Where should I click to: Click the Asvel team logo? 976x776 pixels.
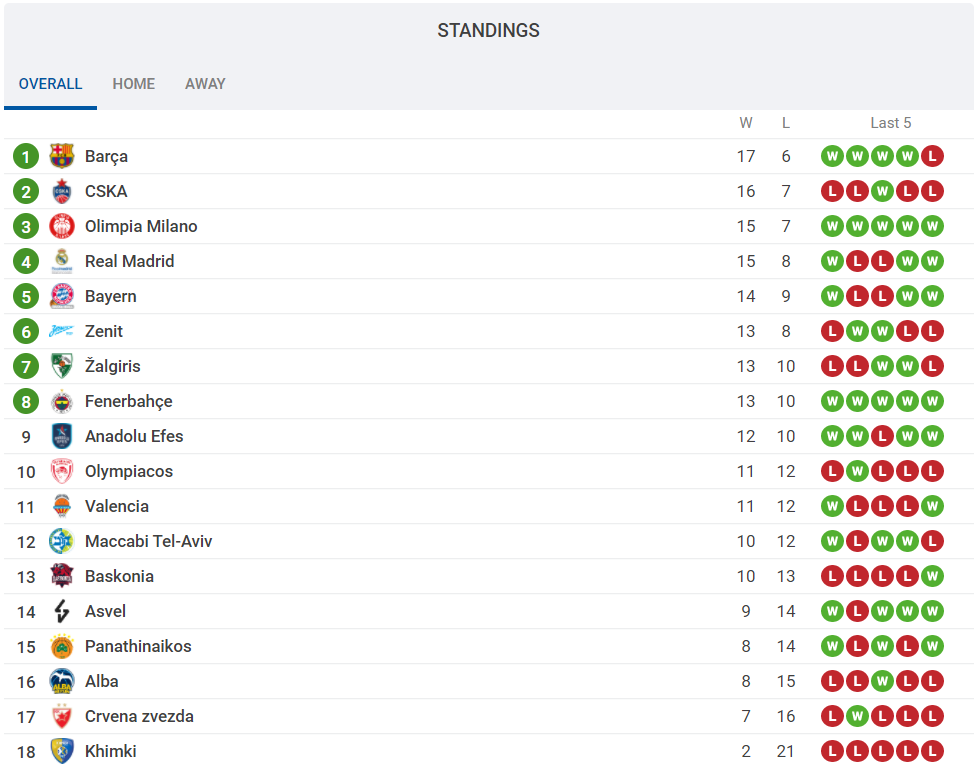[62, 611]
